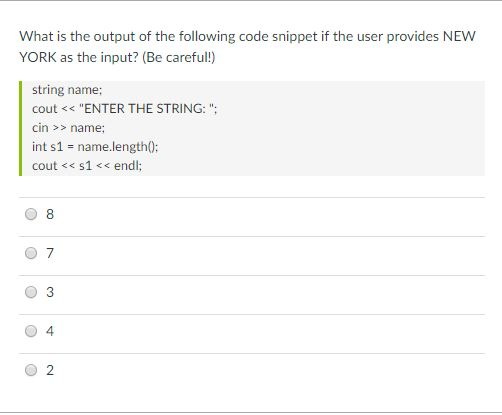The height and width of the screenshot is (415, 502).
Task: Click the "int s1" declaration in code
Action: (48, 147)
